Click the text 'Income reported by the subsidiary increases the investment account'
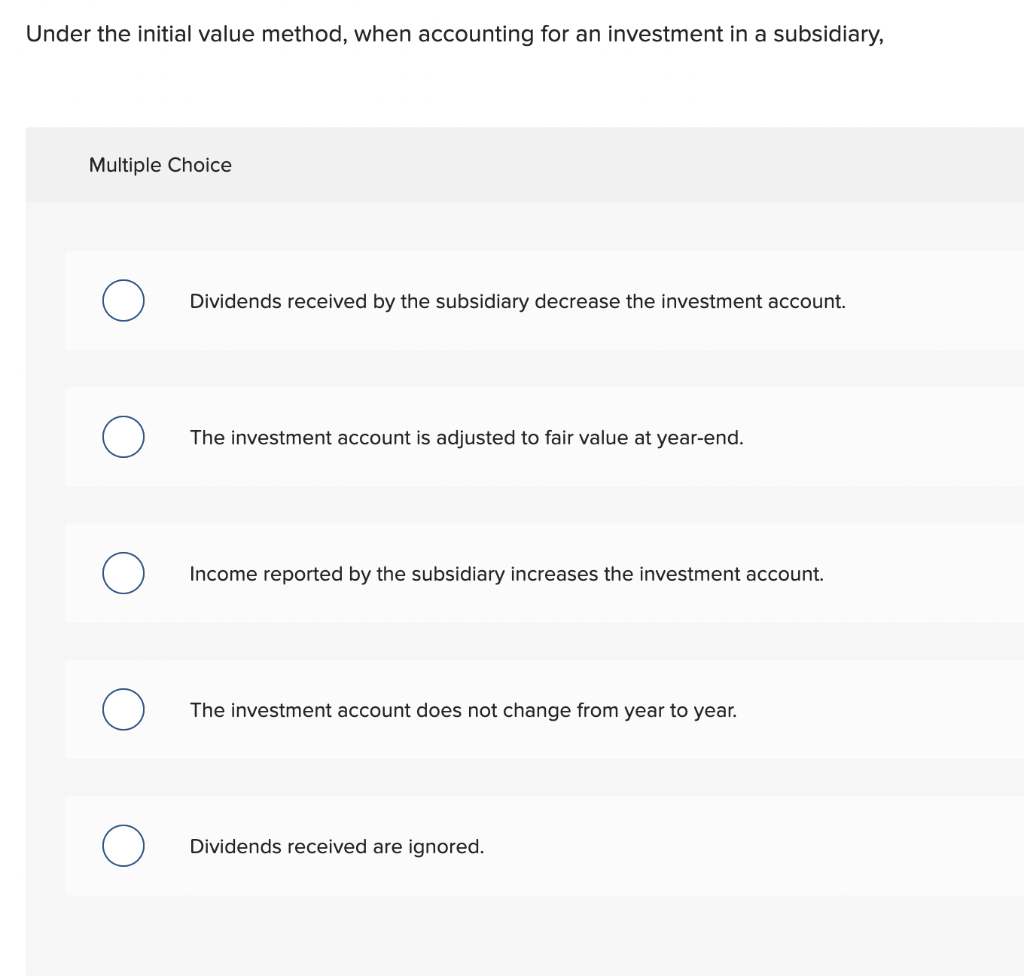 506,573
